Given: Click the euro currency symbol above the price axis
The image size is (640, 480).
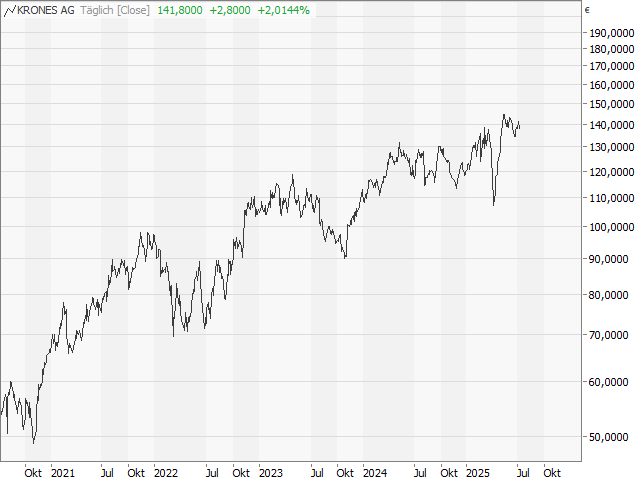Looking at the screenshot, I should click(x=587, y=11).
